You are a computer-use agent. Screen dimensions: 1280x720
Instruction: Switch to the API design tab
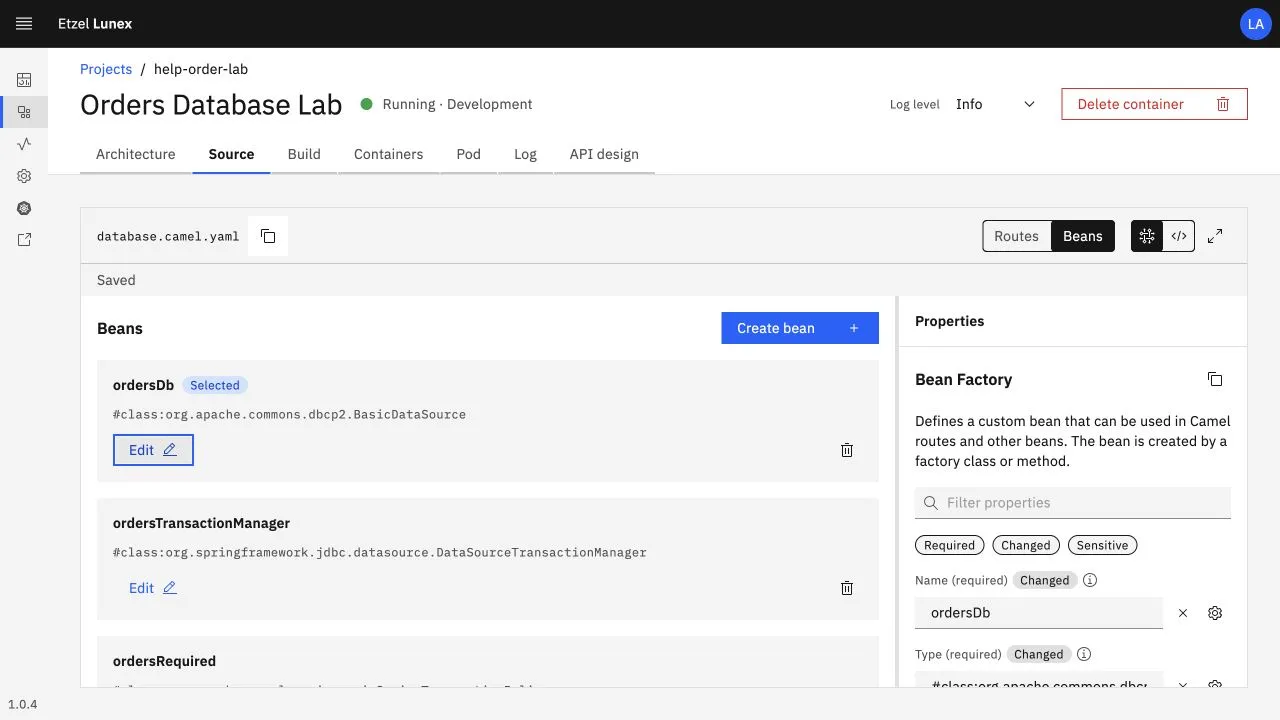click(604, 154)
